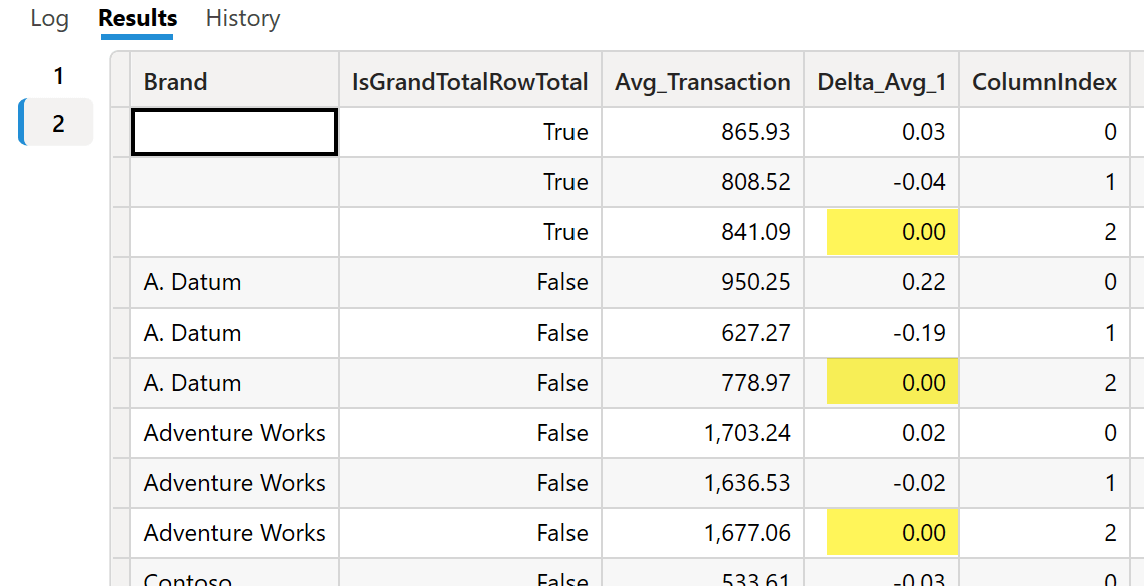
Task: Click the 627.27 average transaction cell
Action: [703, 333]
